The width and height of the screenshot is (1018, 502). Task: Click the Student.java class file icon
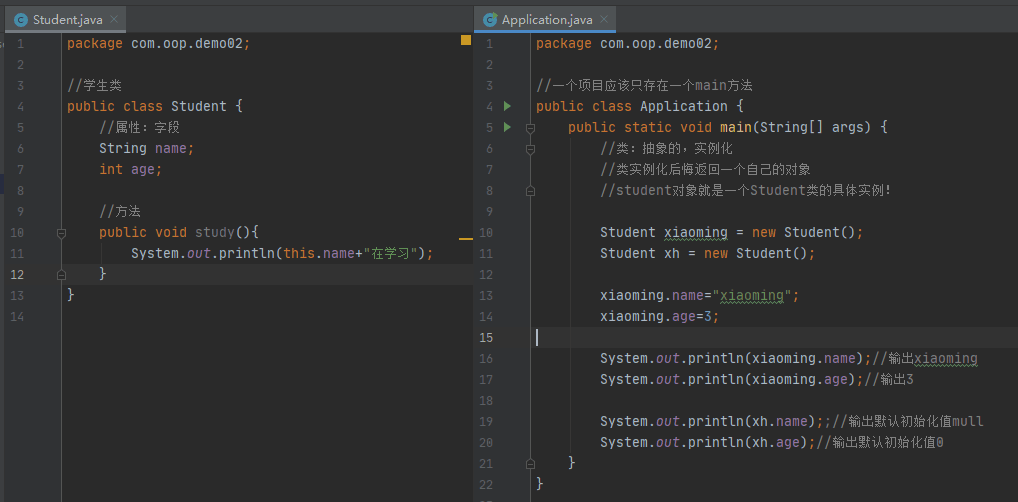pos(21,20)
